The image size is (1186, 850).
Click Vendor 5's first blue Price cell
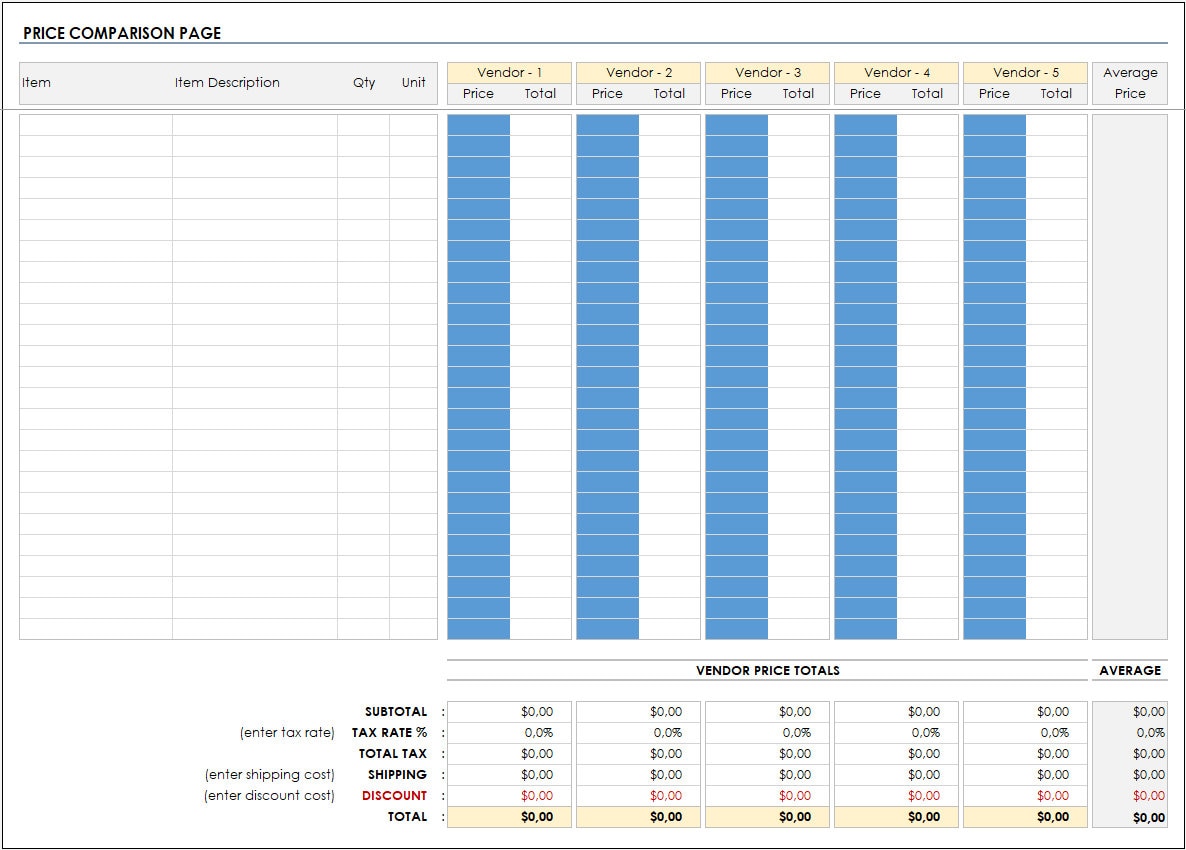click(995, 122)
